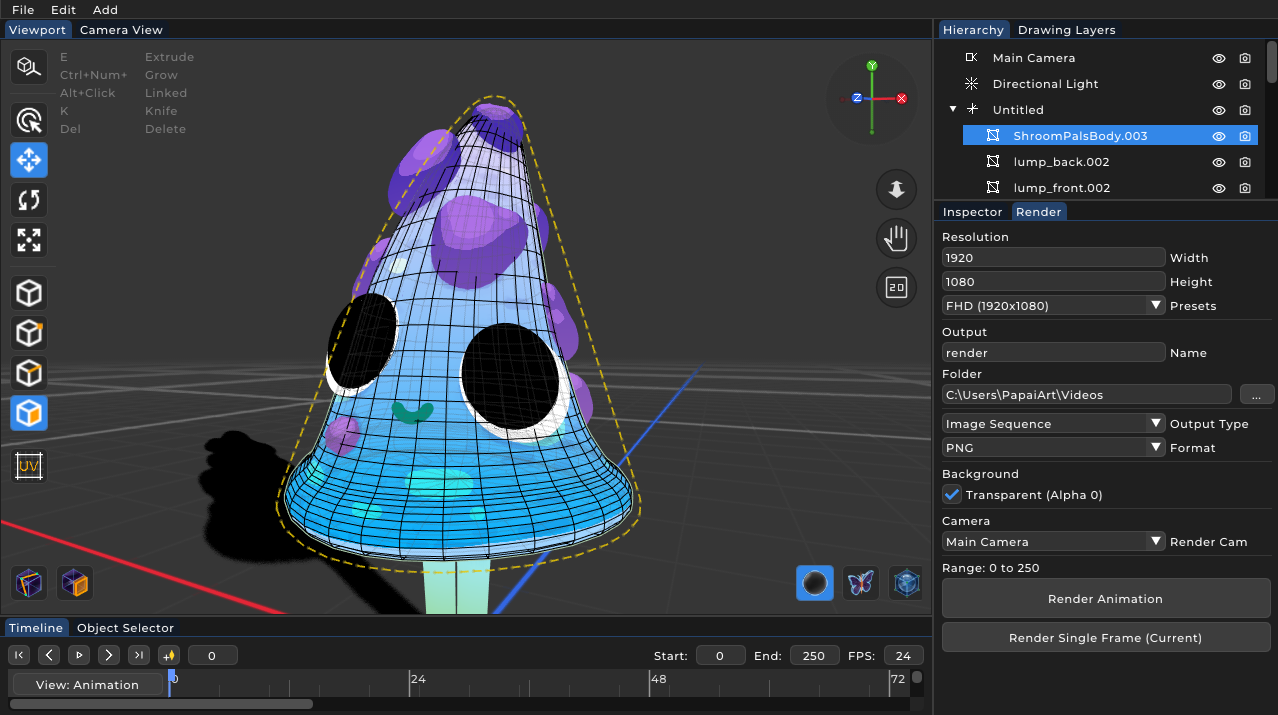Viewport: 1278px width, 715px height.
Task: Toggle visibility of lump_back.002
Action: click(1218, 161)
